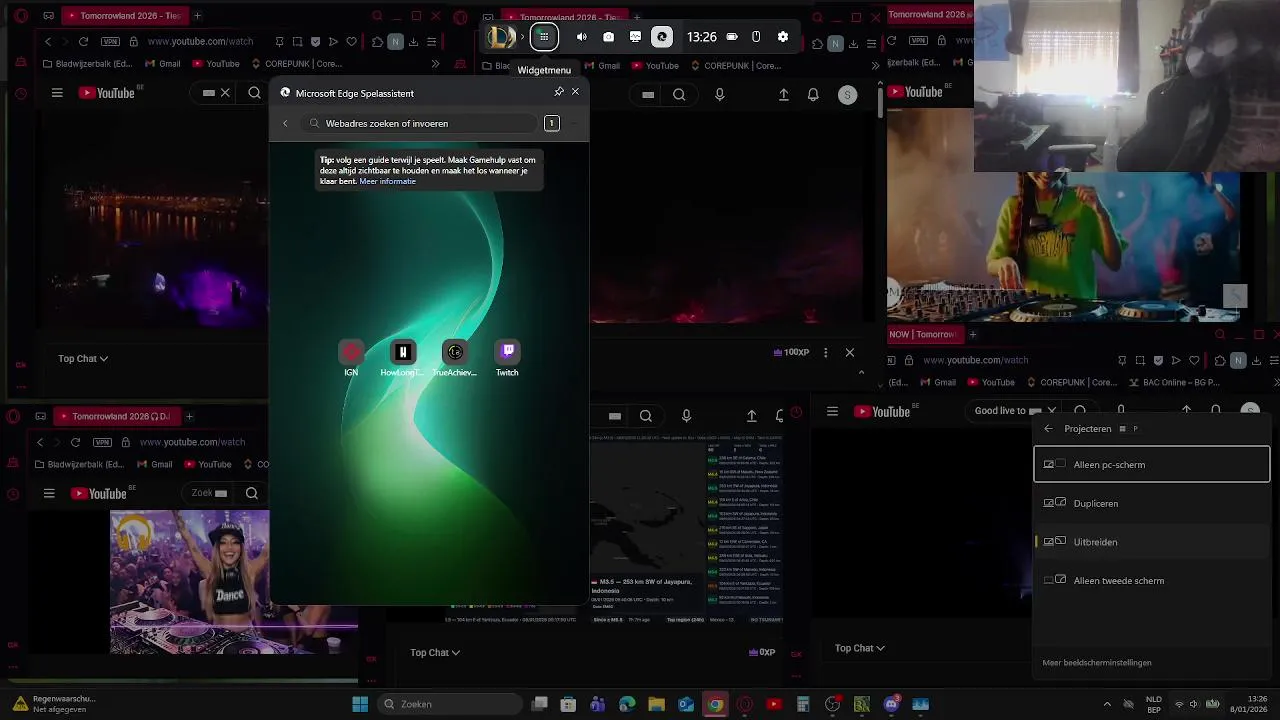
Task: Click the Zoeken taskbar search box
Action: pos(450,704)
